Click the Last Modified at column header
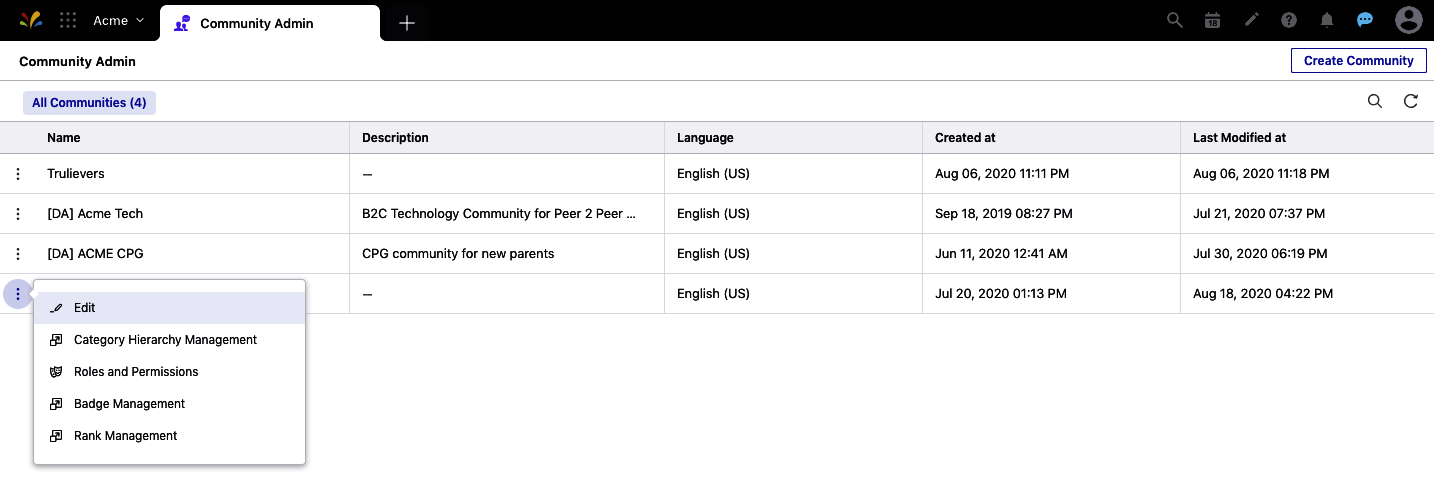The height and width of the screenshot is (477, 1434). [1239, 138]
